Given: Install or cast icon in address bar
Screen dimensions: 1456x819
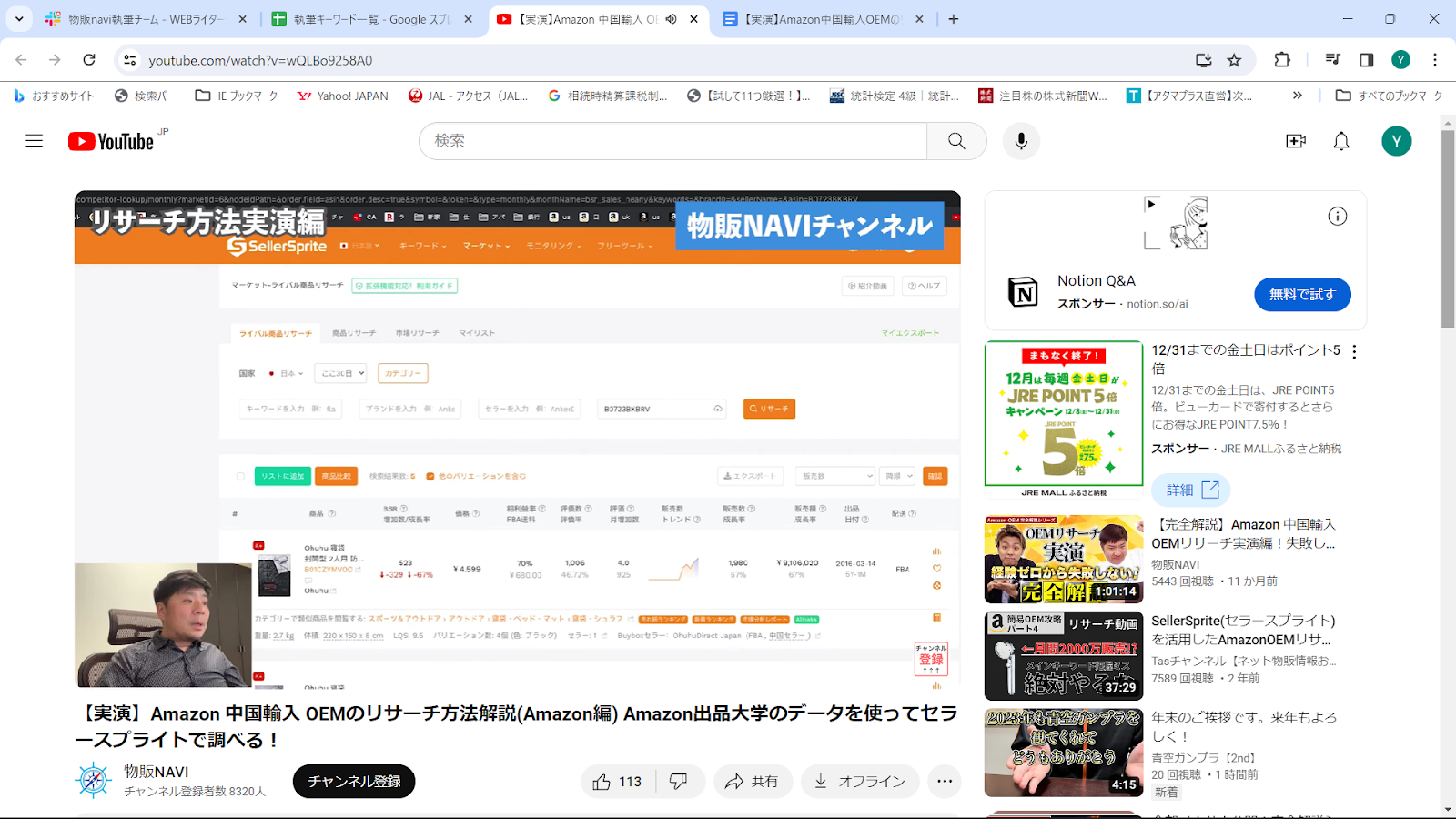Looking at the screenshot, I should pos(1203,60).
